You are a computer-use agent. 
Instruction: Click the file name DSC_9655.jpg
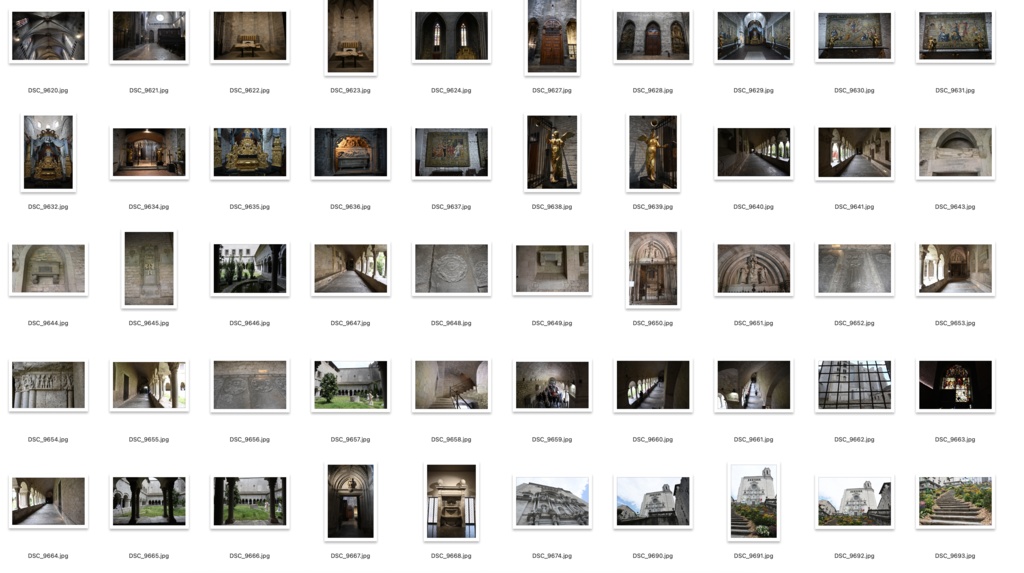tap(149, 440)
